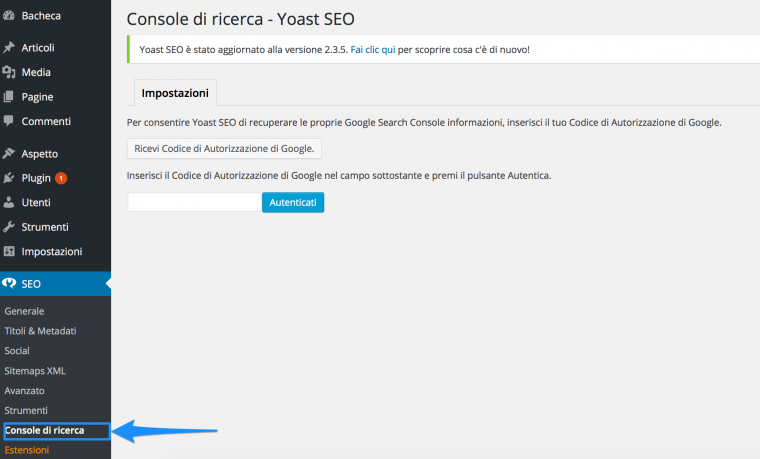Open Bacheca in the sidebar

coord(41,16)
